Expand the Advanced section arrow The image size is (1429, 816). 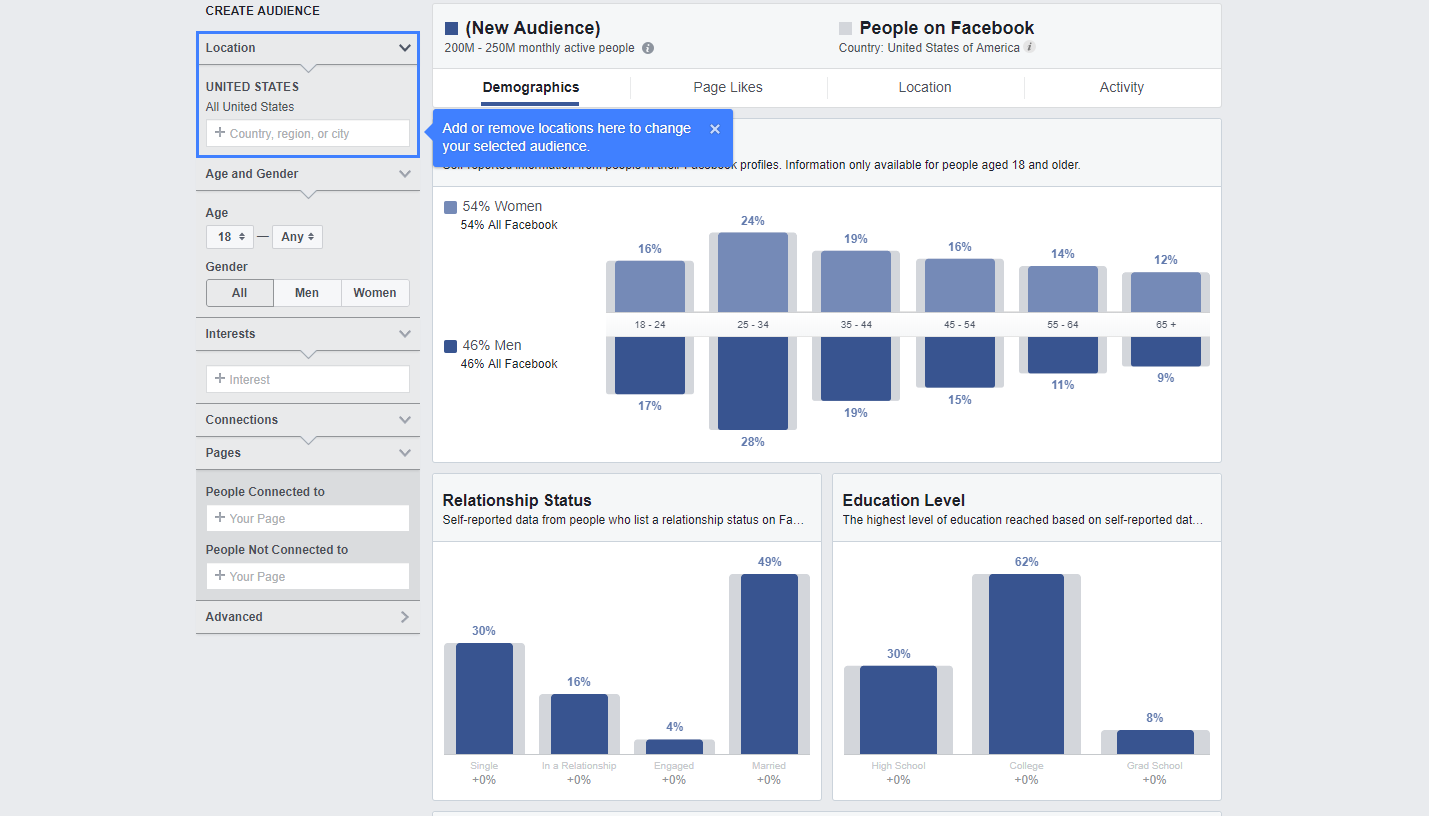pyautogui.click(x=404, y=617)
